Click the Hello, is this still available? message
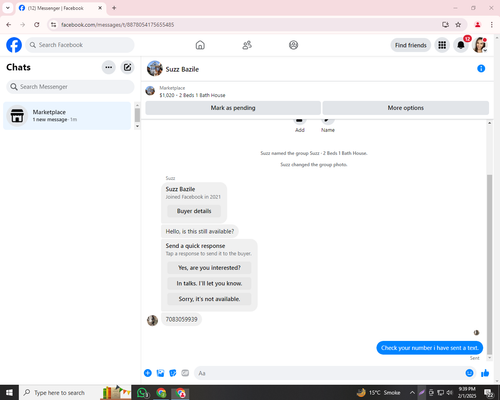500x400 pixels. (200, 231)
